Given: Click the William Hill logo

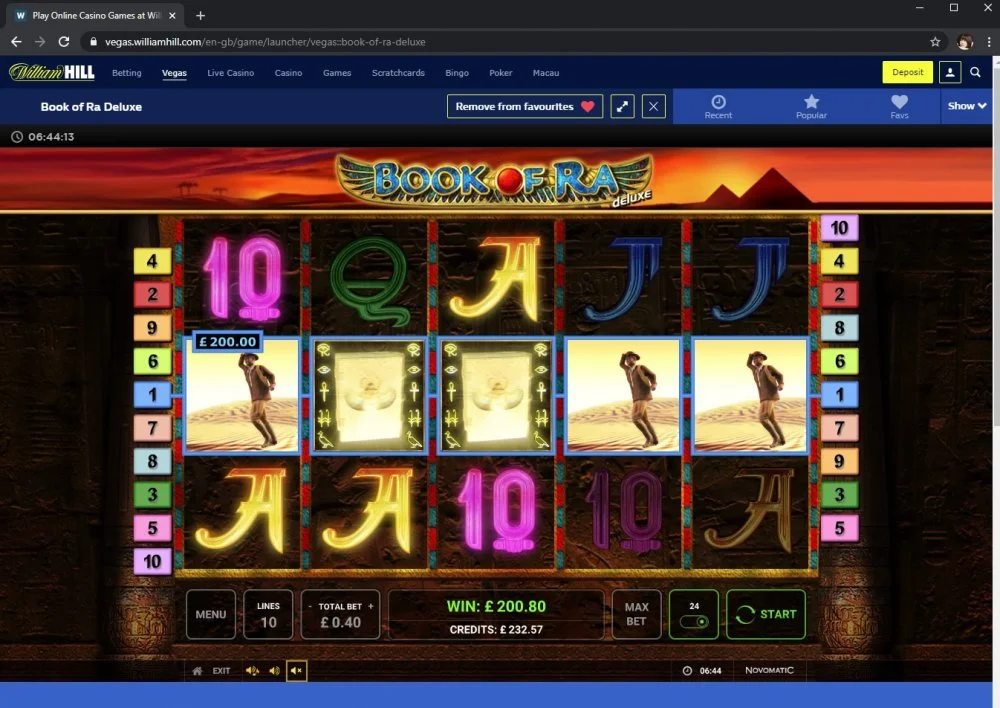Looking at the screenshot, I should coord(52,72).
